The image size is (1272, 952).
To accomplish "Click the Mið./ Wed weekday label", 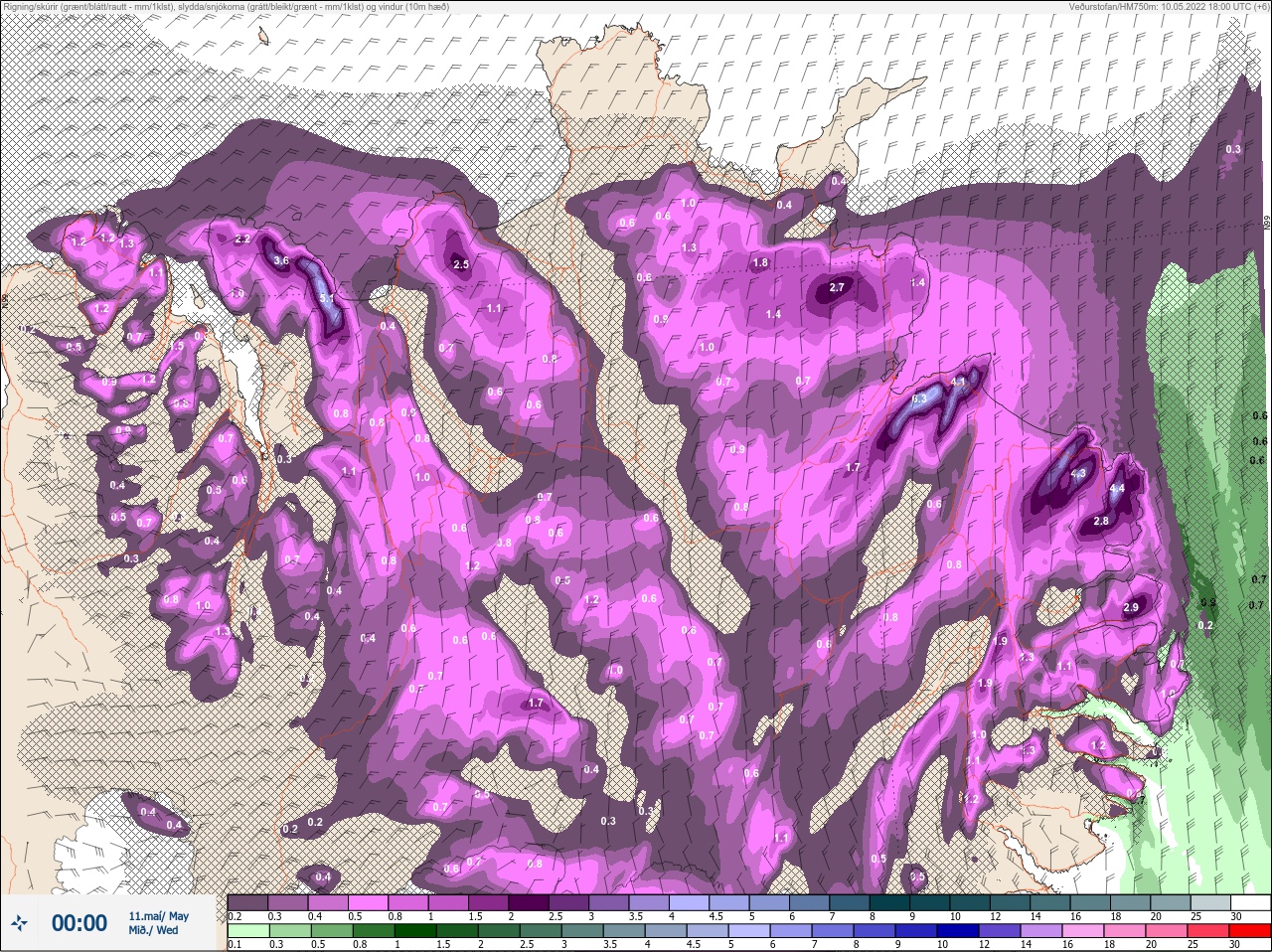I will [153, 931].
